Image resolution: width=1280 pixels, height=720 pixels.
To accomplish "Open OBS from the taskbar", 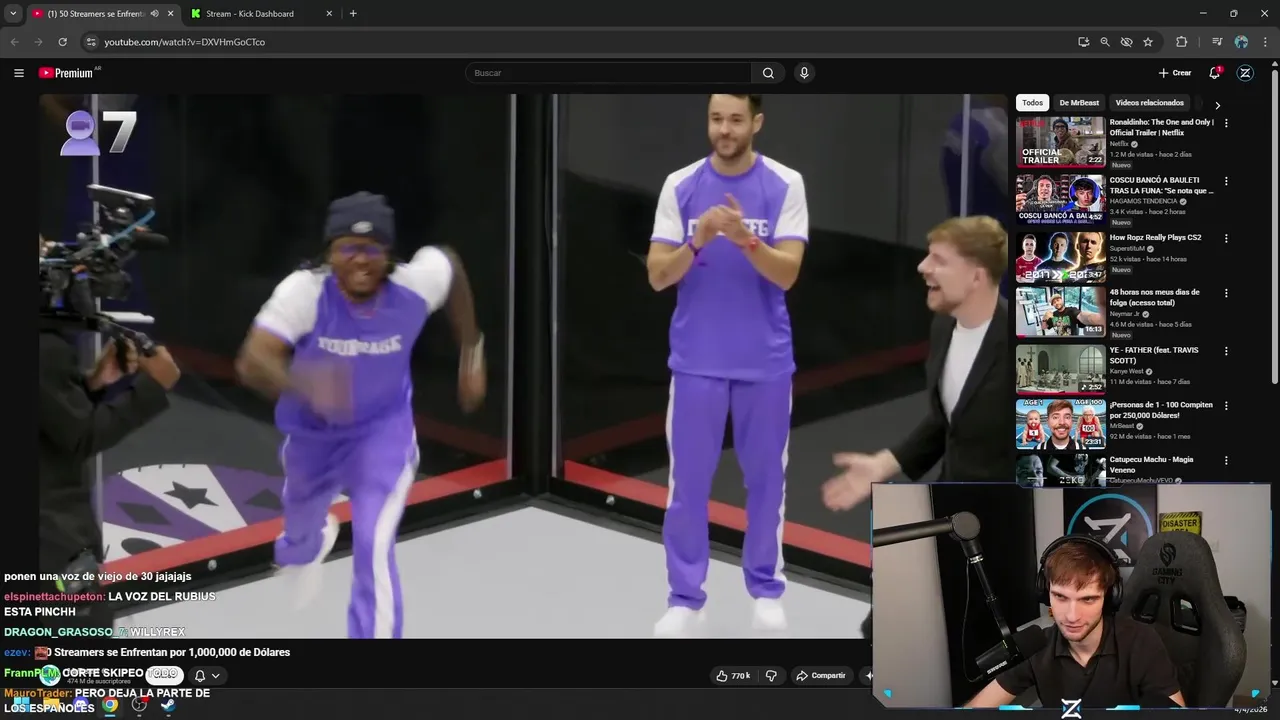I will coord(139,705).
